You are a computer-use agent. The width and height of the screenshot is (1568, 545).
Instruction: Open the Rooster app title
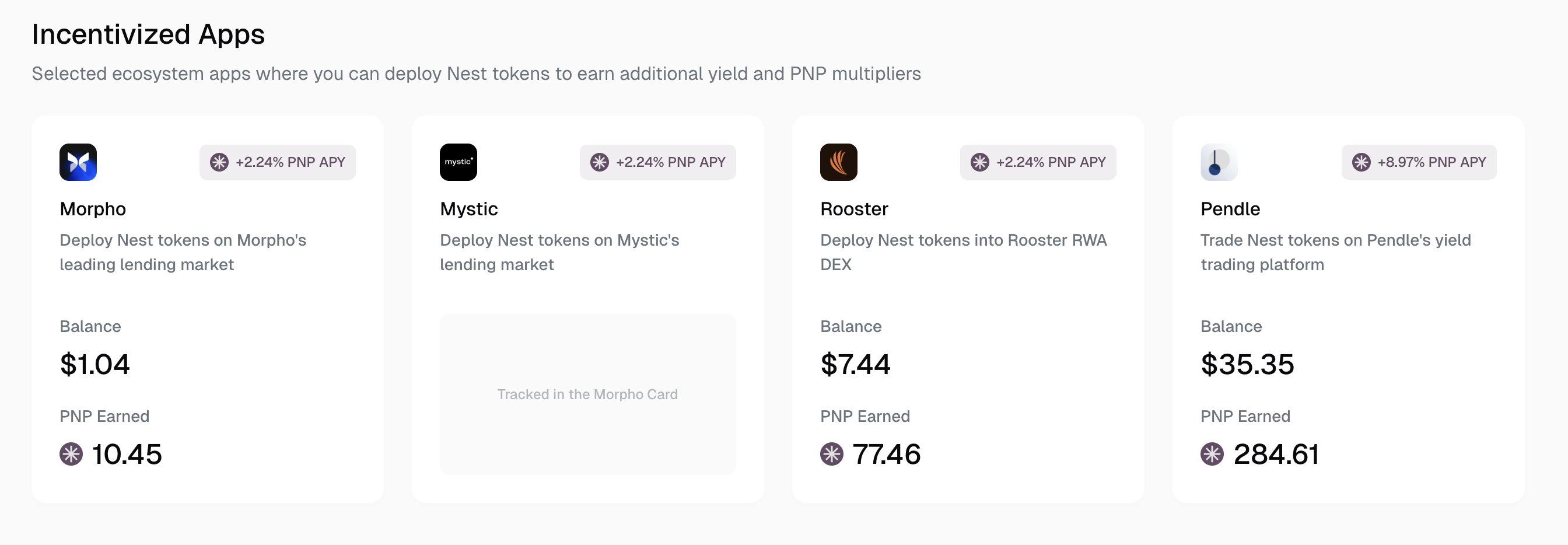click(x=854, y=209)
